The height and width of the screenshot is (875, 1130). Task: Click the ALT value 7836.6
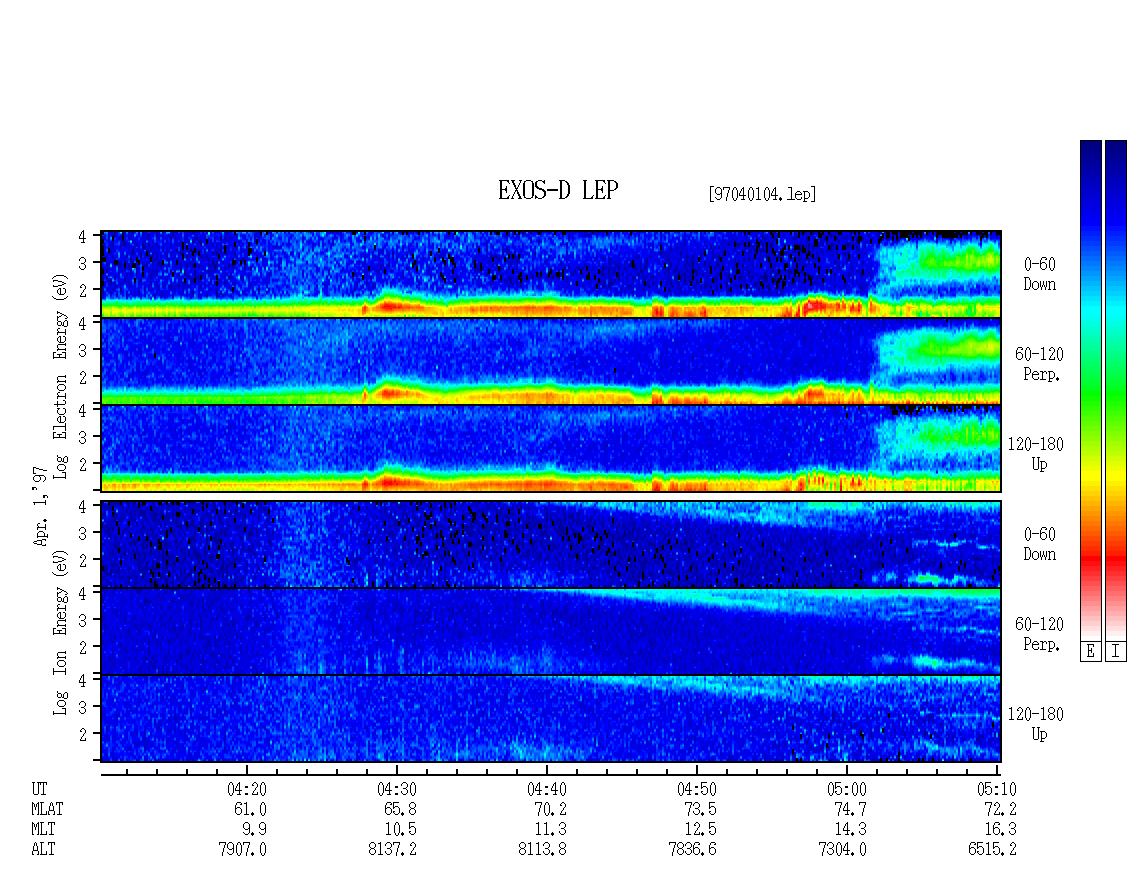click(693, 849)
